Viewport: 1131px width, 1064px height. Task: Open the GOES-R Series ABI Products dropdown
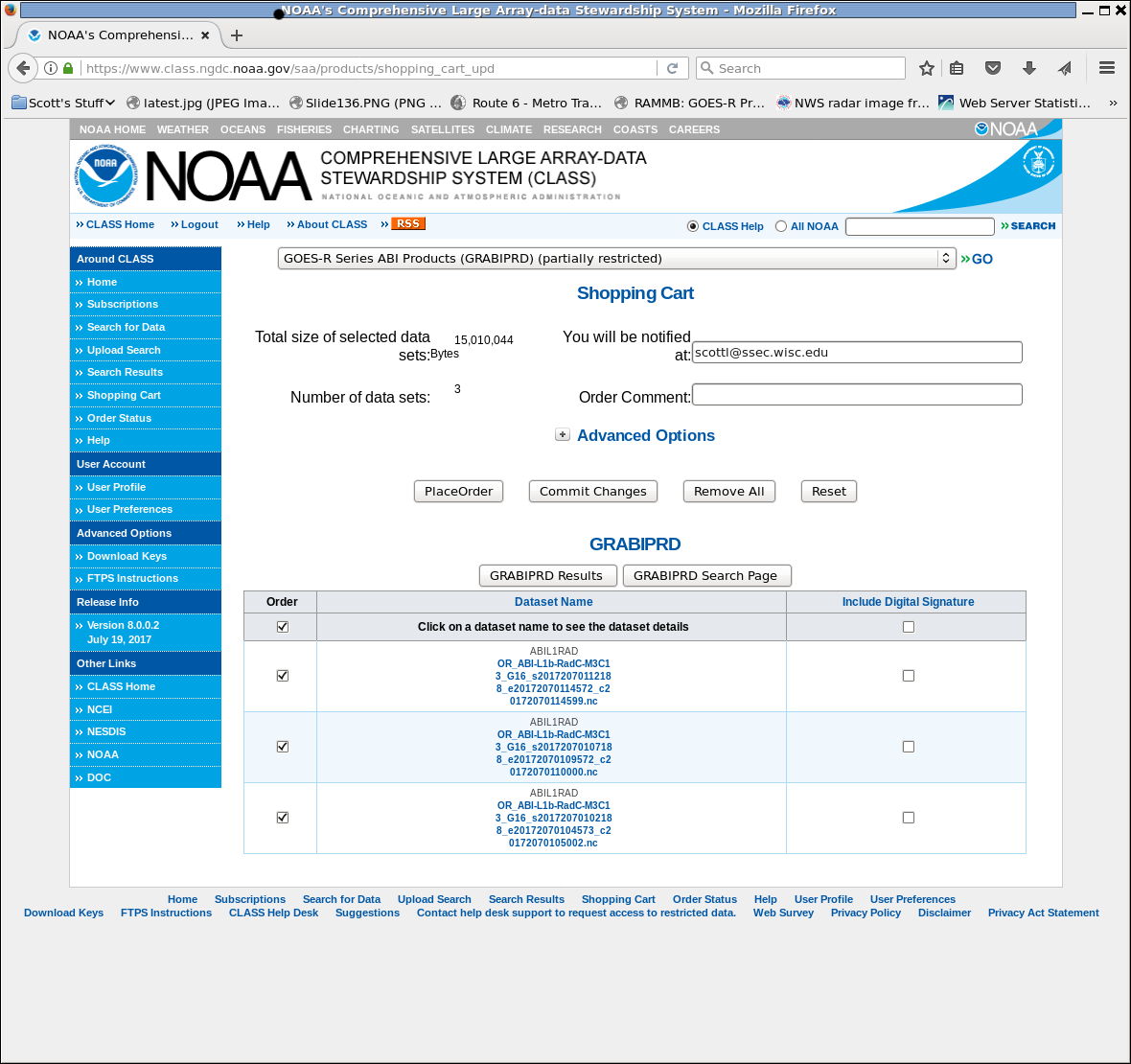616,258
